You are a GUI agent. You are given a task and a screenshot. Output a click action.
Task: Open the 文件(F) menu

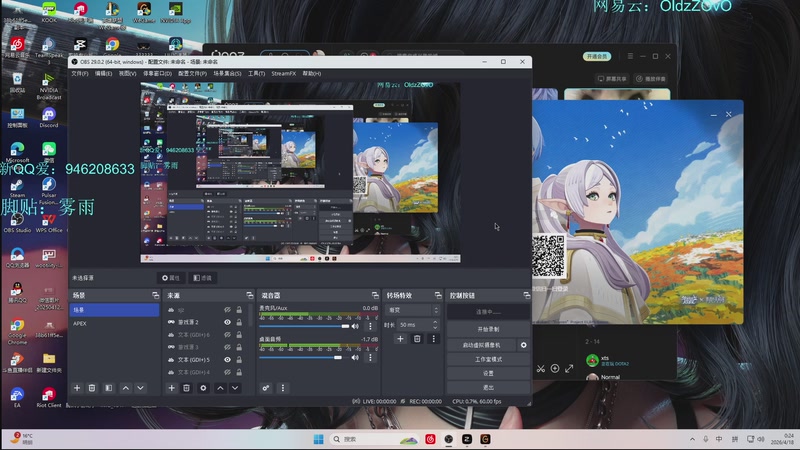[80, 73]
